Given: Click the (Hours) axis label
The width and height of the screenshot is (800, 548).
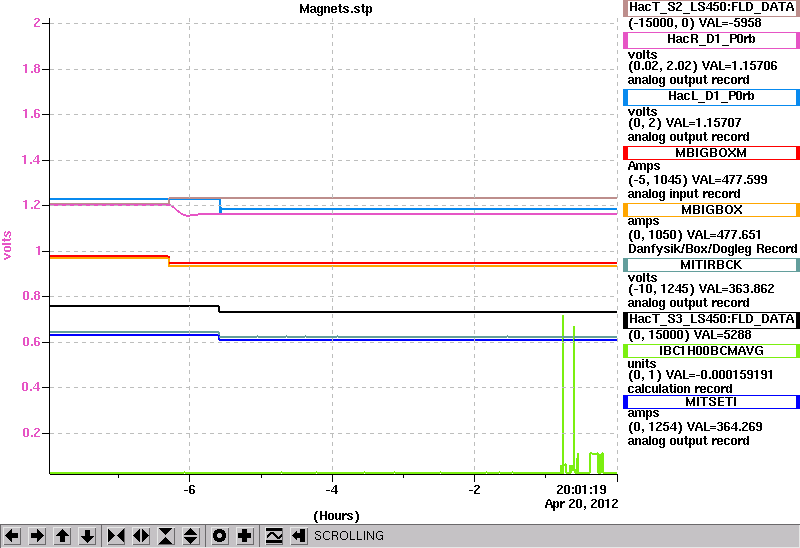Looking at the screenshot, I should (336, 516).
